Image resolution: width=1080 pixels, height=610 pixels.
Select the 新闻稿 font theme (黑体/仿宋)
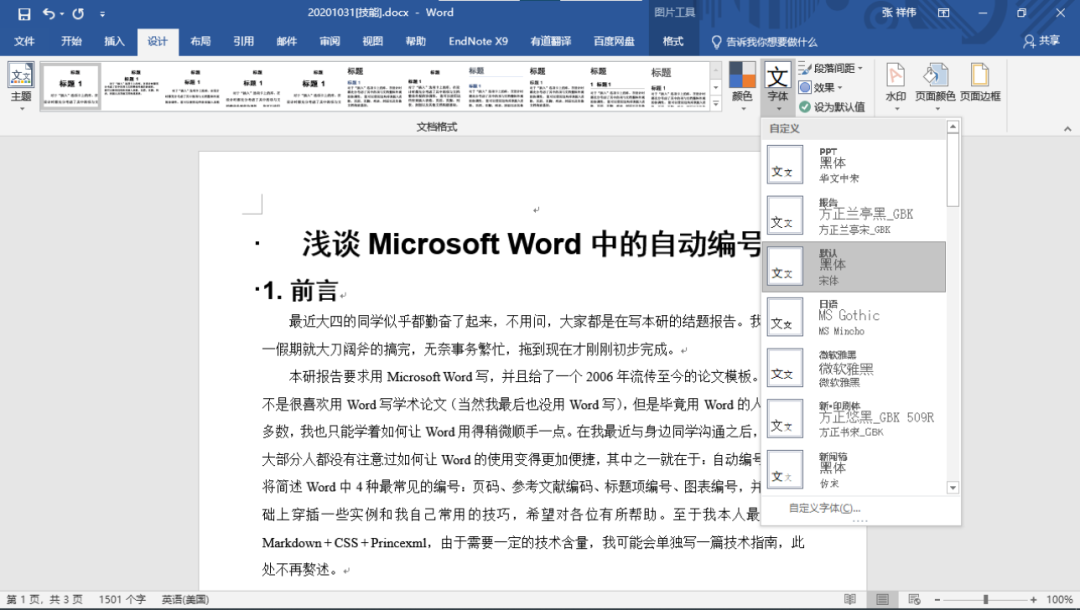point(853,470)
